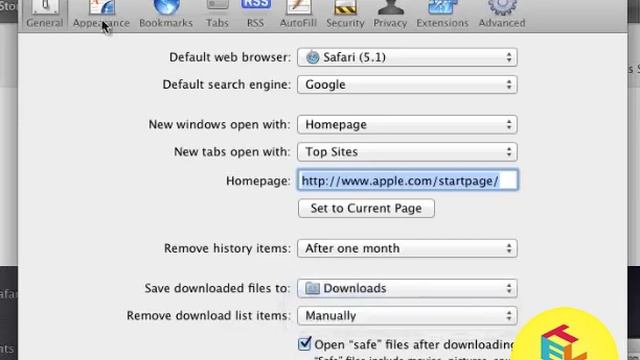
Task: Open the Privacy preferences icon
Action: click(390, 7)
